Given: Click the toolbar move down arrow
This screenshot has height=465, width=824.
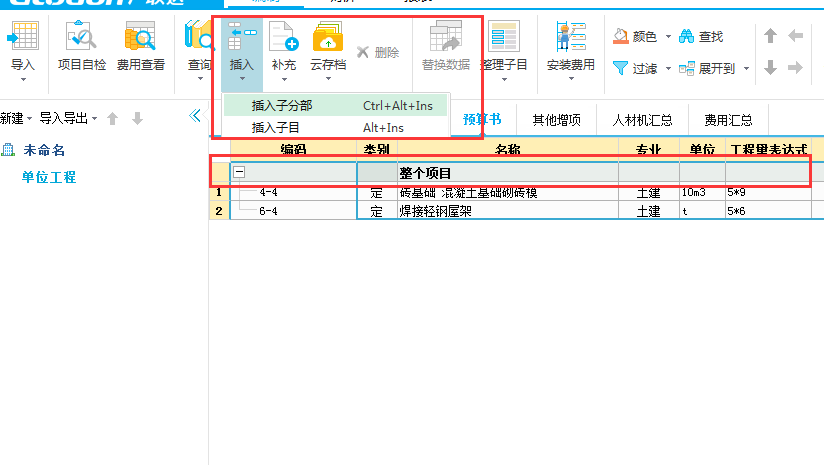Looking at the screenshot, I should 770,68.
